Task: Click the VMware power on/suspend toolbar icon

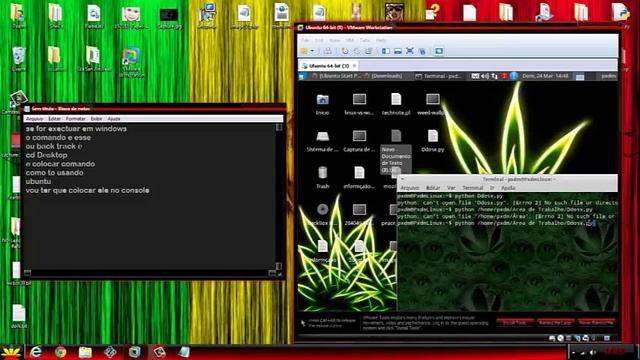Action: coord(304,51)
